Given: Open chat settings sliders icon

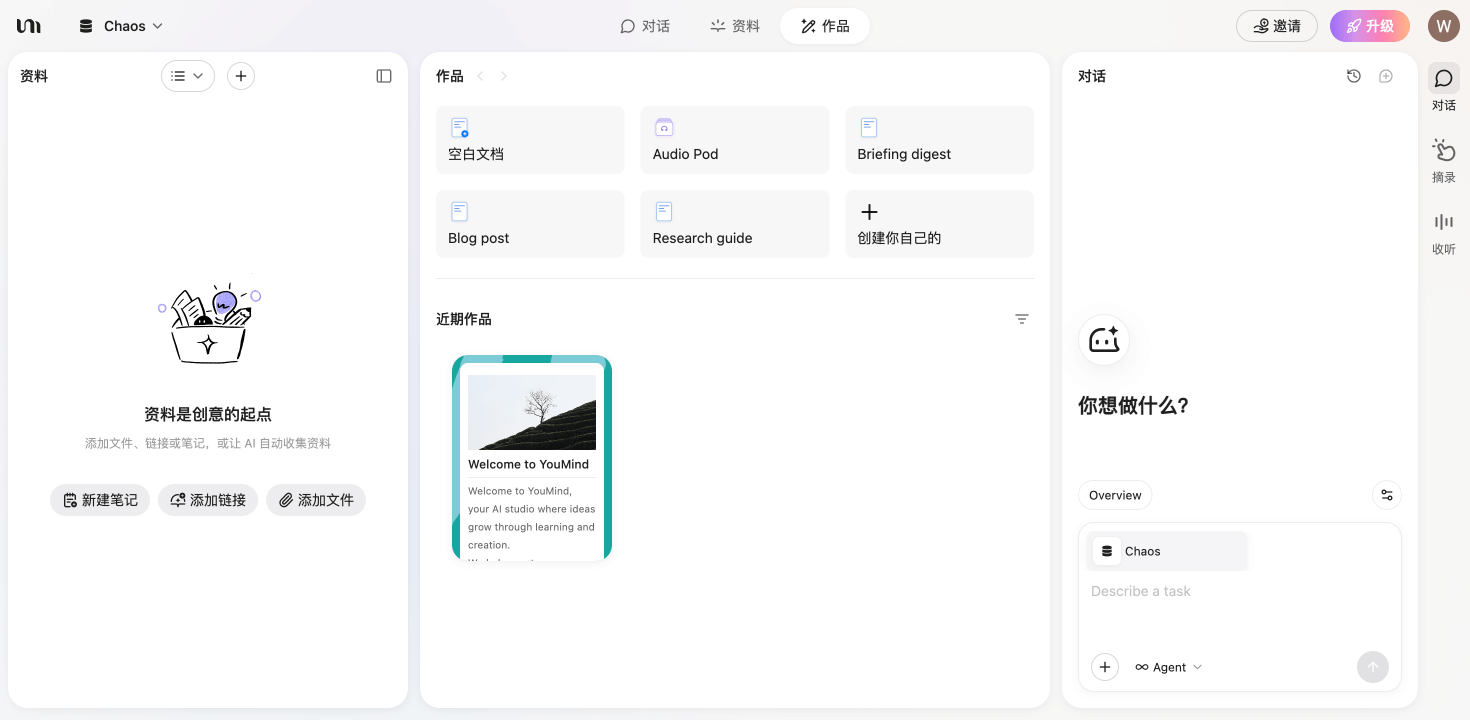Looking at the screenshot, I should point(1386,495).
